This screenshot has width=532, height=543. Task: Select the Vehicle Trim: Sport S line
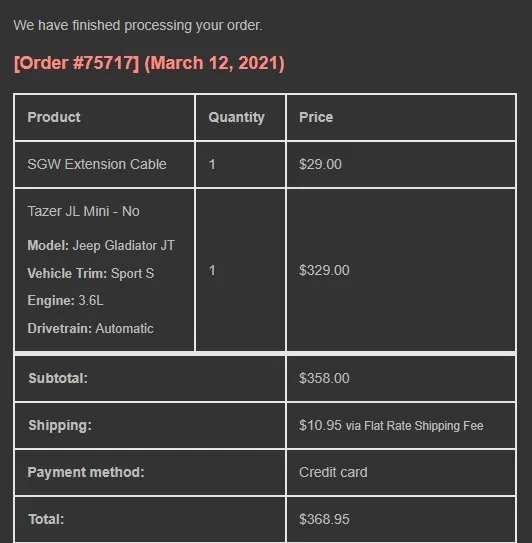(x=91, y=274)
